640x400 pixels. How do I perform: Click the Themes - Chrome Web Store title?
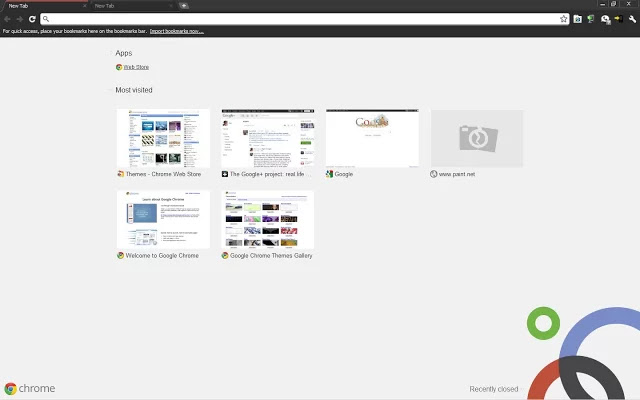(163, 174)
